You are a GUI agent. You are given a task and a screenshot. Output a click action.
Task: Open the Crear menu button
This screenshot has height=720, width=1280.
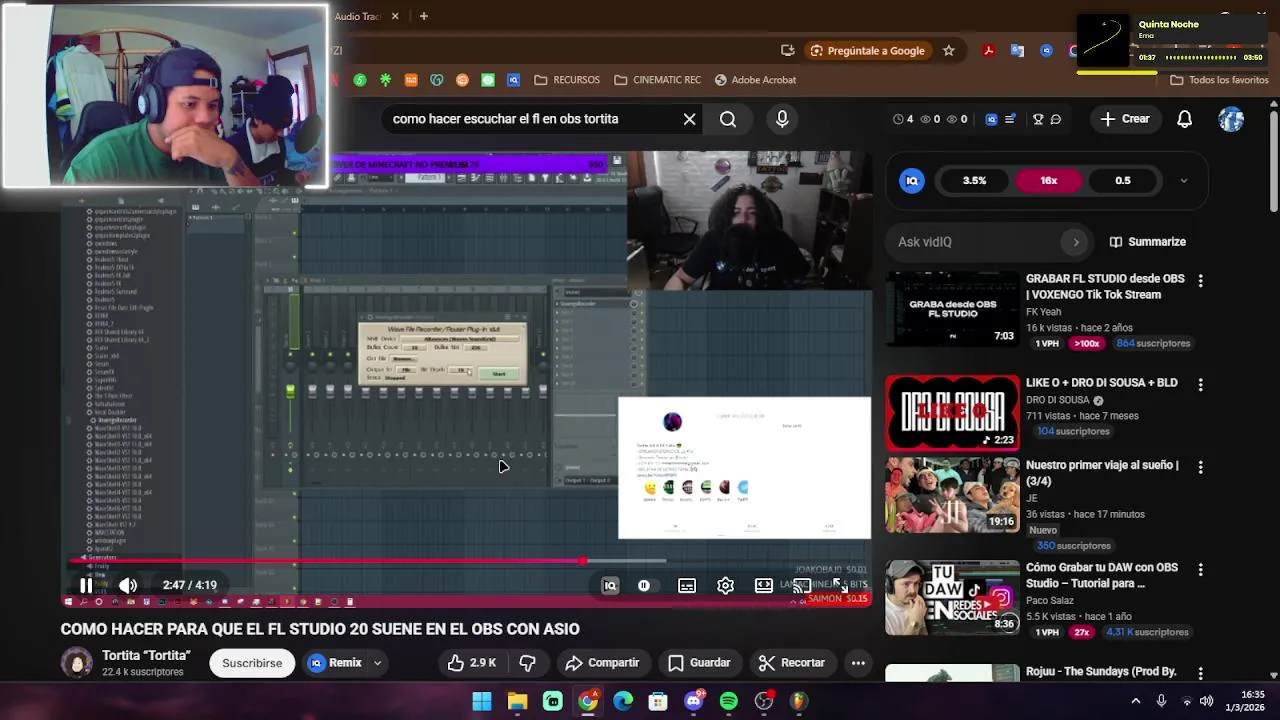point(1125,119)
